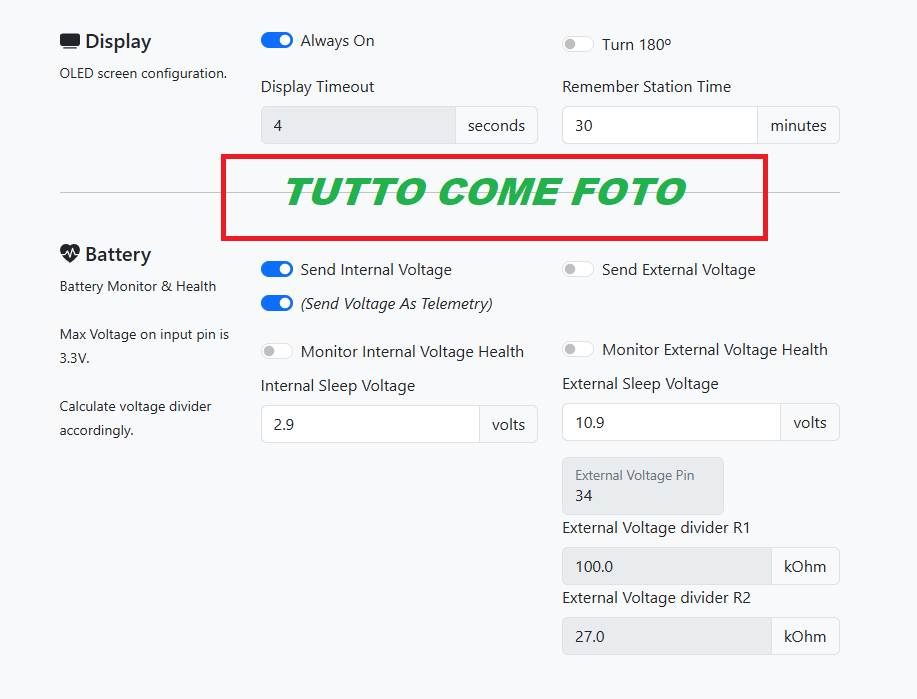Enable the Turn 180º toggle
The image size is (917, 699).
[578, 44]
